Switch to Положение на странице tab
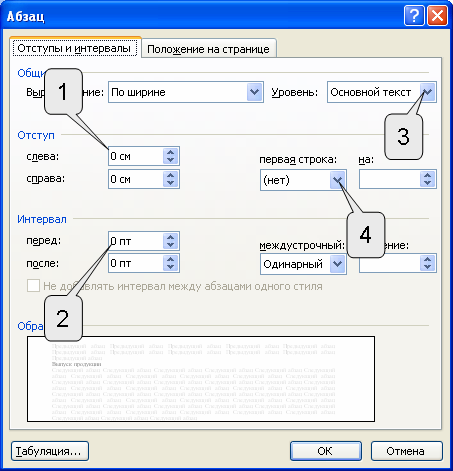The height and width of the screenshot is (471, 453). [209, 49]
